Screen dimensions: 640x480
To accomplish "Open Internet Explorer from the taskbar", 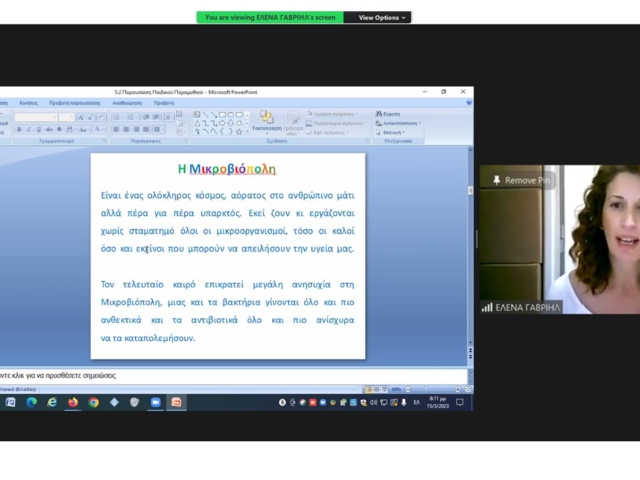I will [x=52, y=402].
